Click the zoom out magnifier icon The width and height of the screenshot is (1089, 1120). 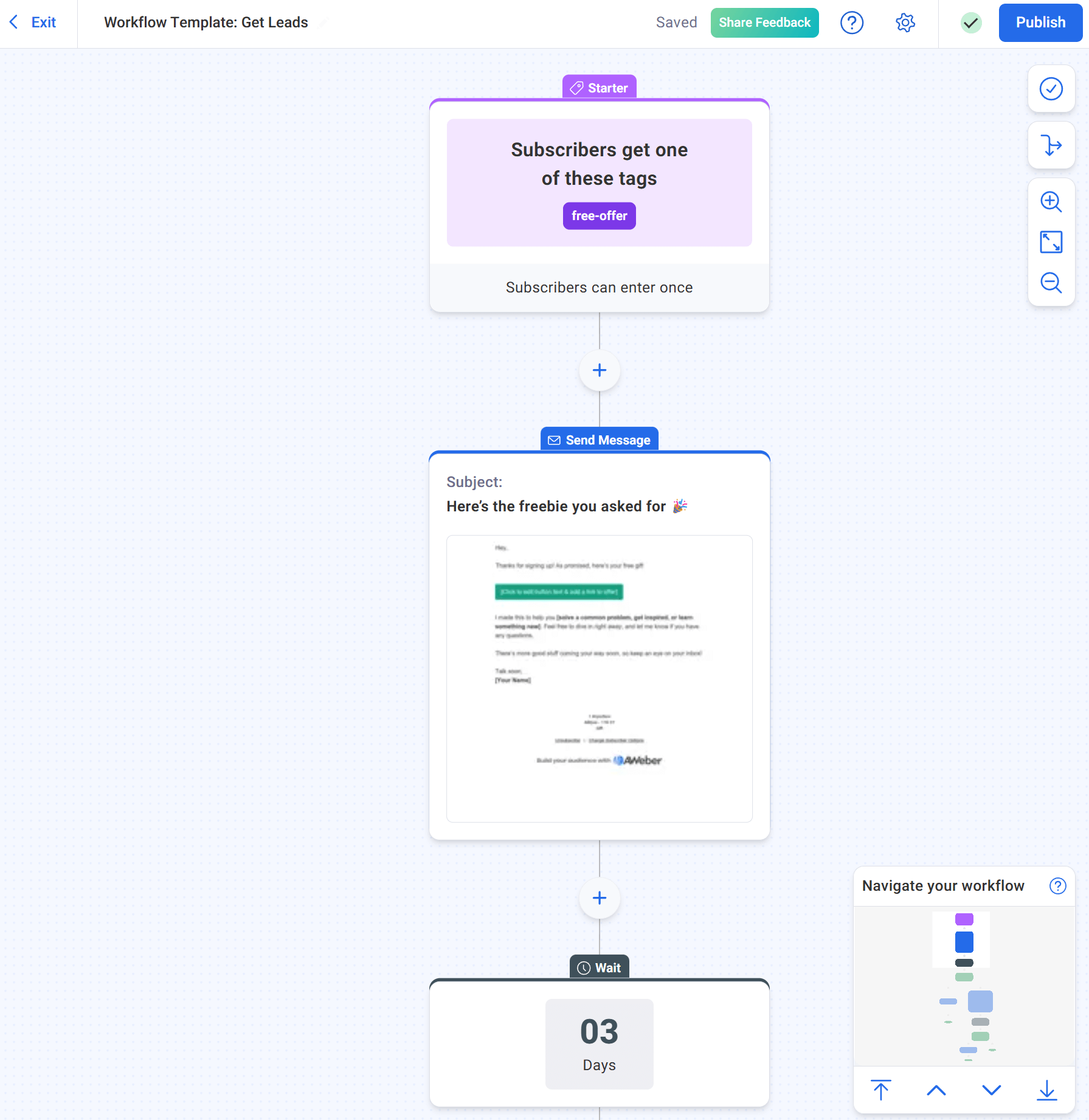pyautogui.click(x=1051, y=283)
